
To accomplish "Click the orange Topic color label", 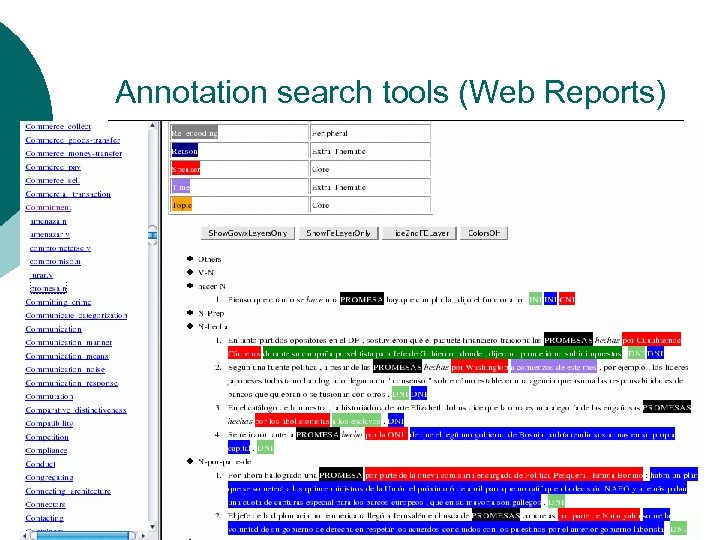I will [181, 205].
